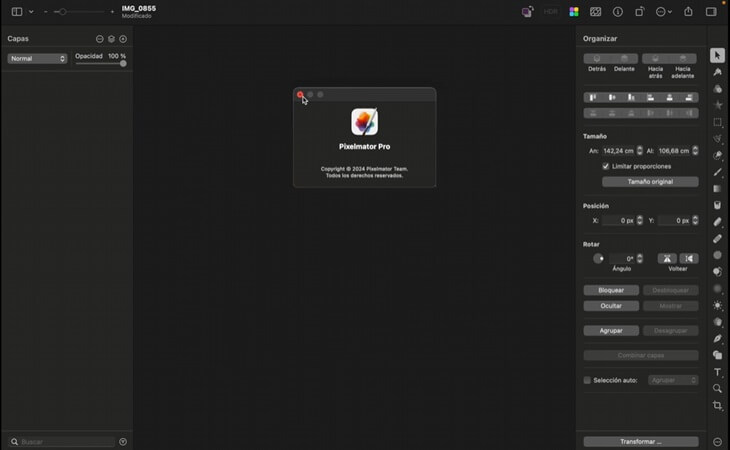Click the Tamaño original button
This screenshot has height=450, width=730.
click(x=650, y=181)
